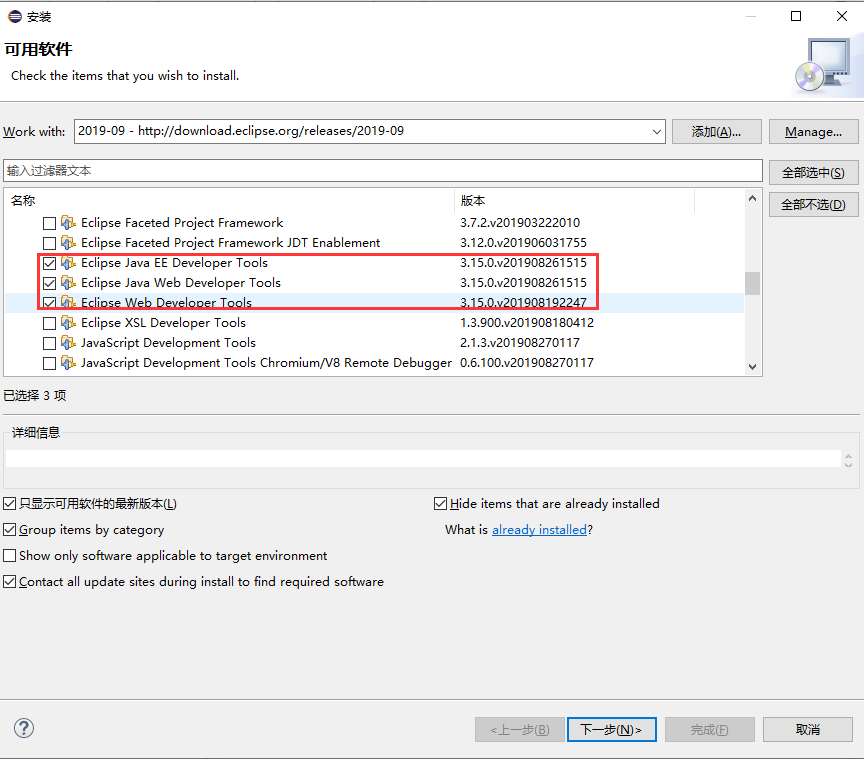Click 下一步(N) to continue

click(x=612, y=730)
